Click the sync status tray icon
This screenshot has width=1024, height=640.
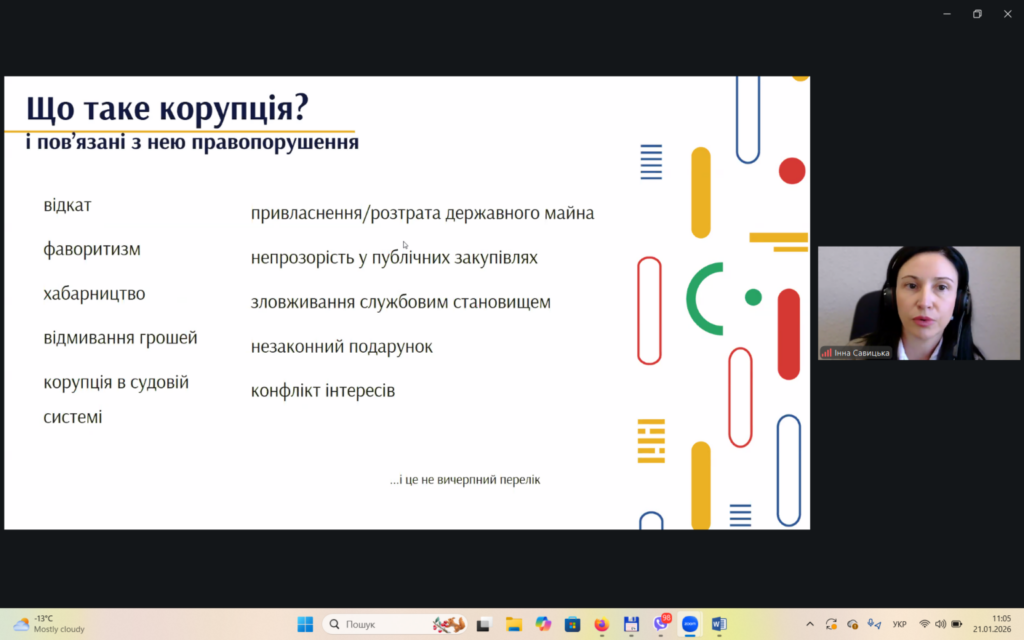tap(831, 624)
